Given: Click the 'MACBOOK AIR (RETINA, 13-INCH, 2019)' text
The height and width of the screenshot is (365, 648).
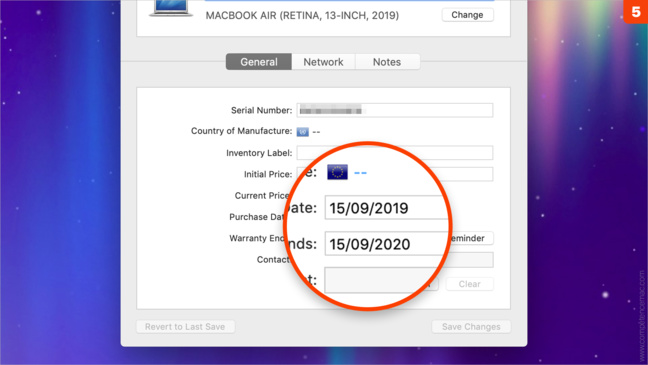Looking at the screenshot, I should pos(302,16).
